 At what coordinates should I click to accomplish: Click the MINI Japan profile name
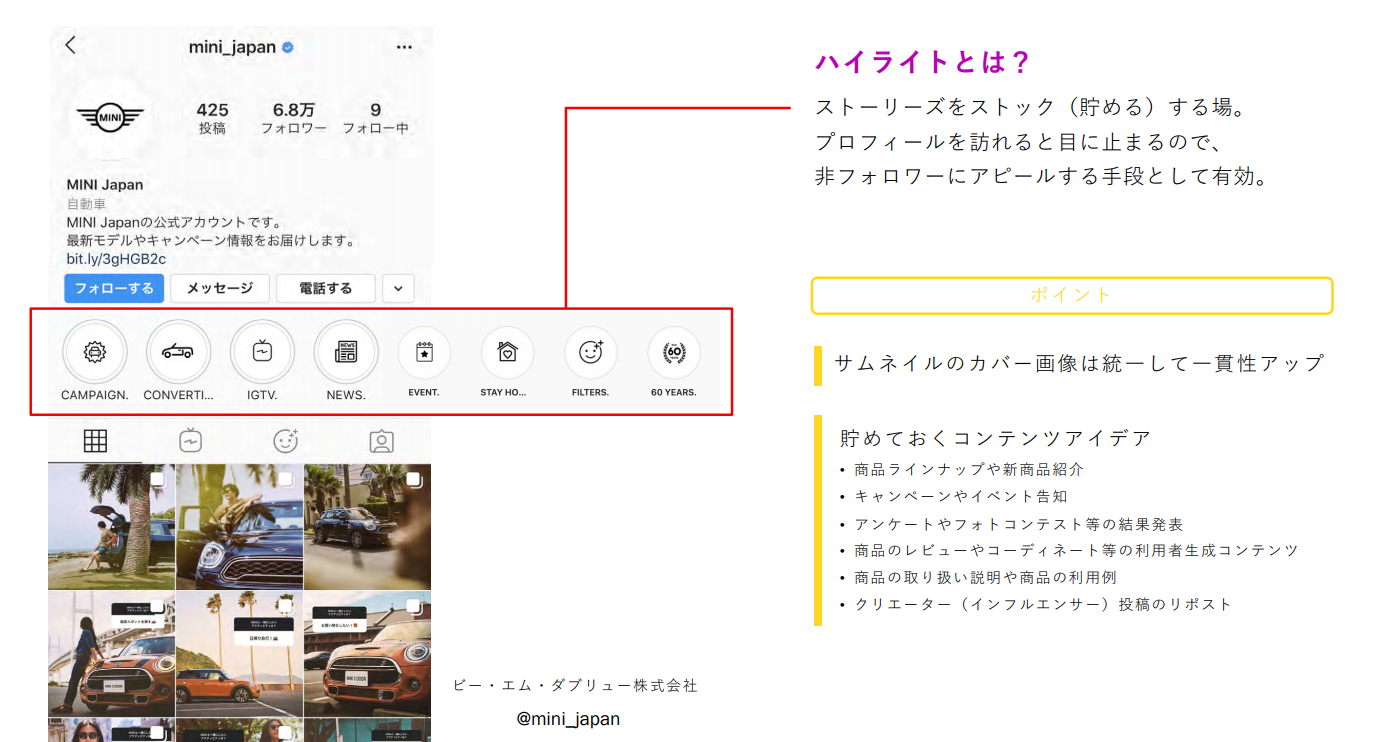point(105,184)
